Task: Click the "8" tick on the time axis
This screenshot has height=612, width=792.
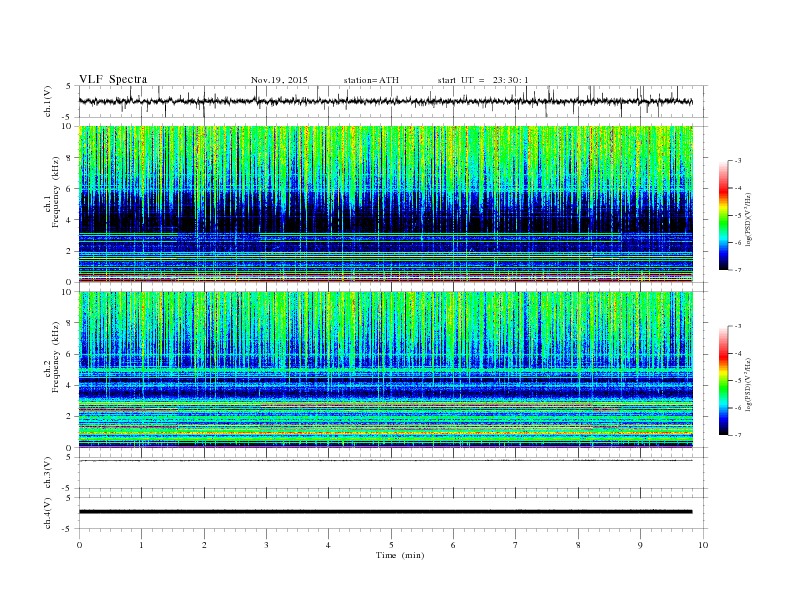Action: [x=578, y=545]
